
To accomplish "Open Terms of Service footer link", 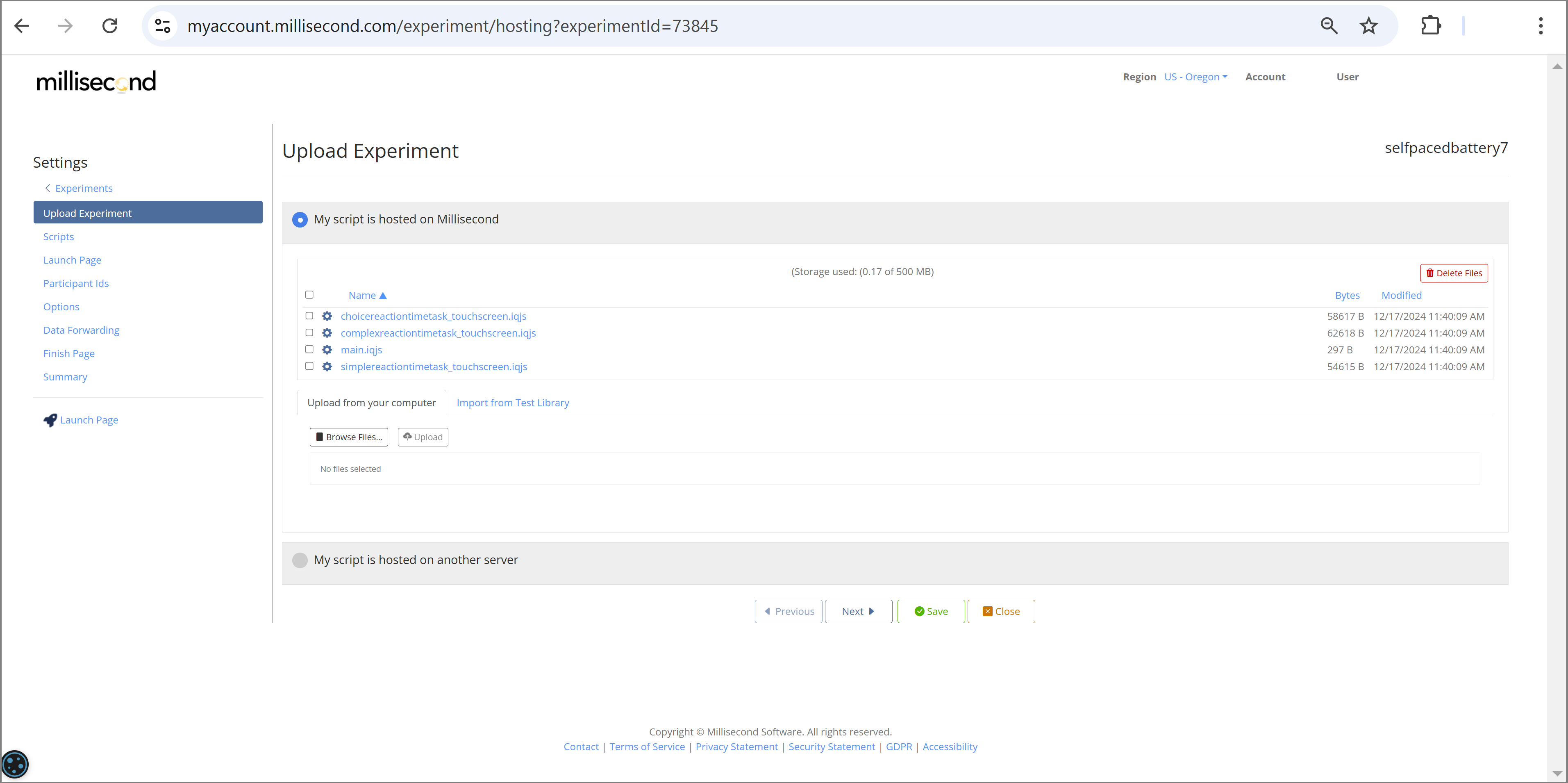I will [x=647, y=747].
